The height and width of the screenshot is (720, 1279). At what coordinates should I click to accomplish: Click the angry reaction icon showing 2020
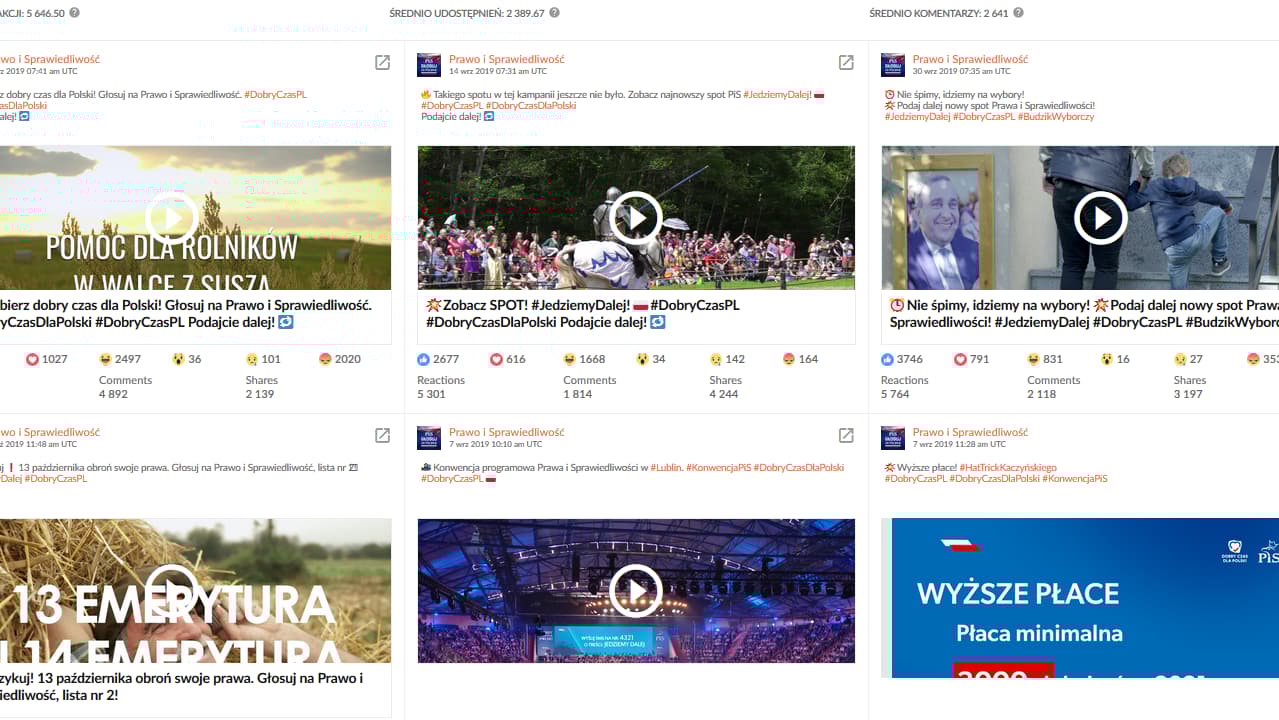pyautogui.click(x=325, y=359)
